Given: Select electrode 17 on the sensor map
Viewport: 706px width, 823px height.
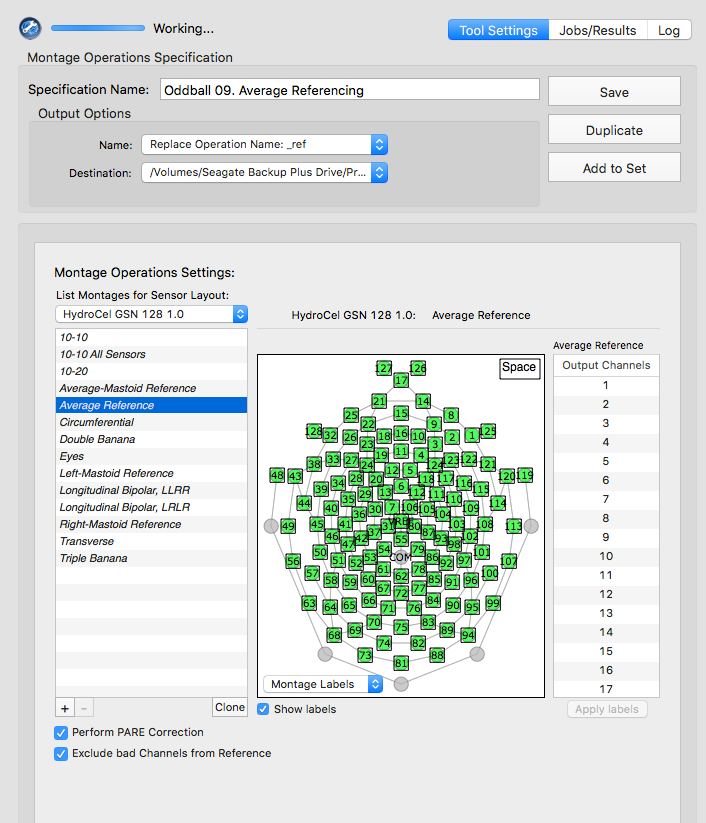Looking at the screenshot, I should pyautogui.click(x=401, y=380).
